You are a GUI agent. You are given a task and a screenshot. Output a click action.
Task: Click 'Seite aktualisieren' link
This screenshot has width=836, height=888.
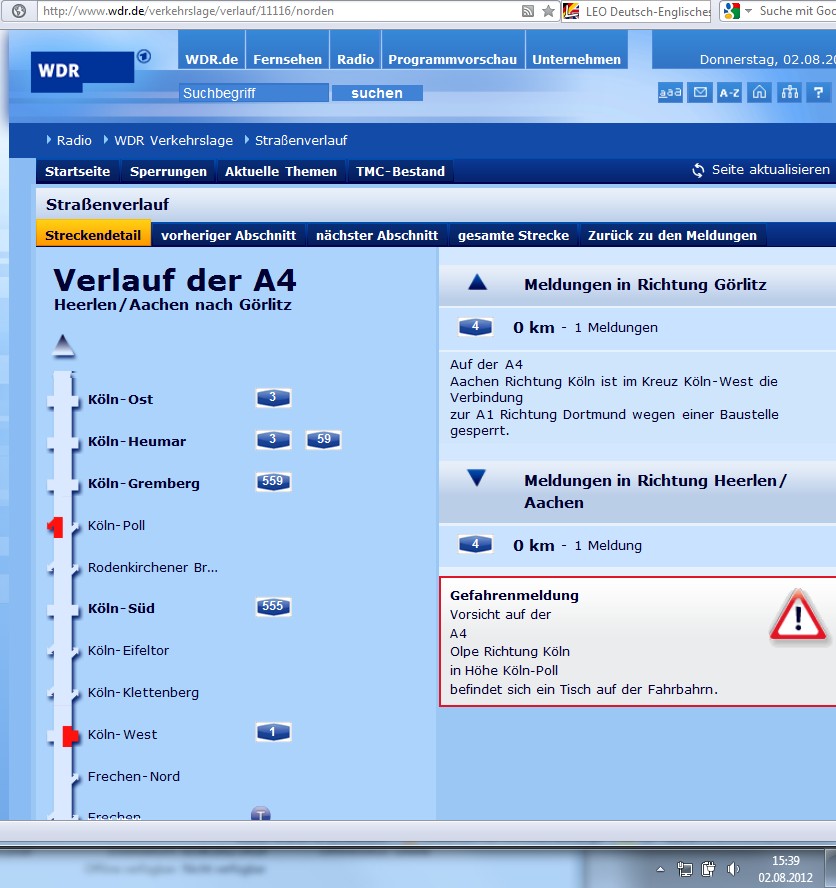(x=769, y=170)
